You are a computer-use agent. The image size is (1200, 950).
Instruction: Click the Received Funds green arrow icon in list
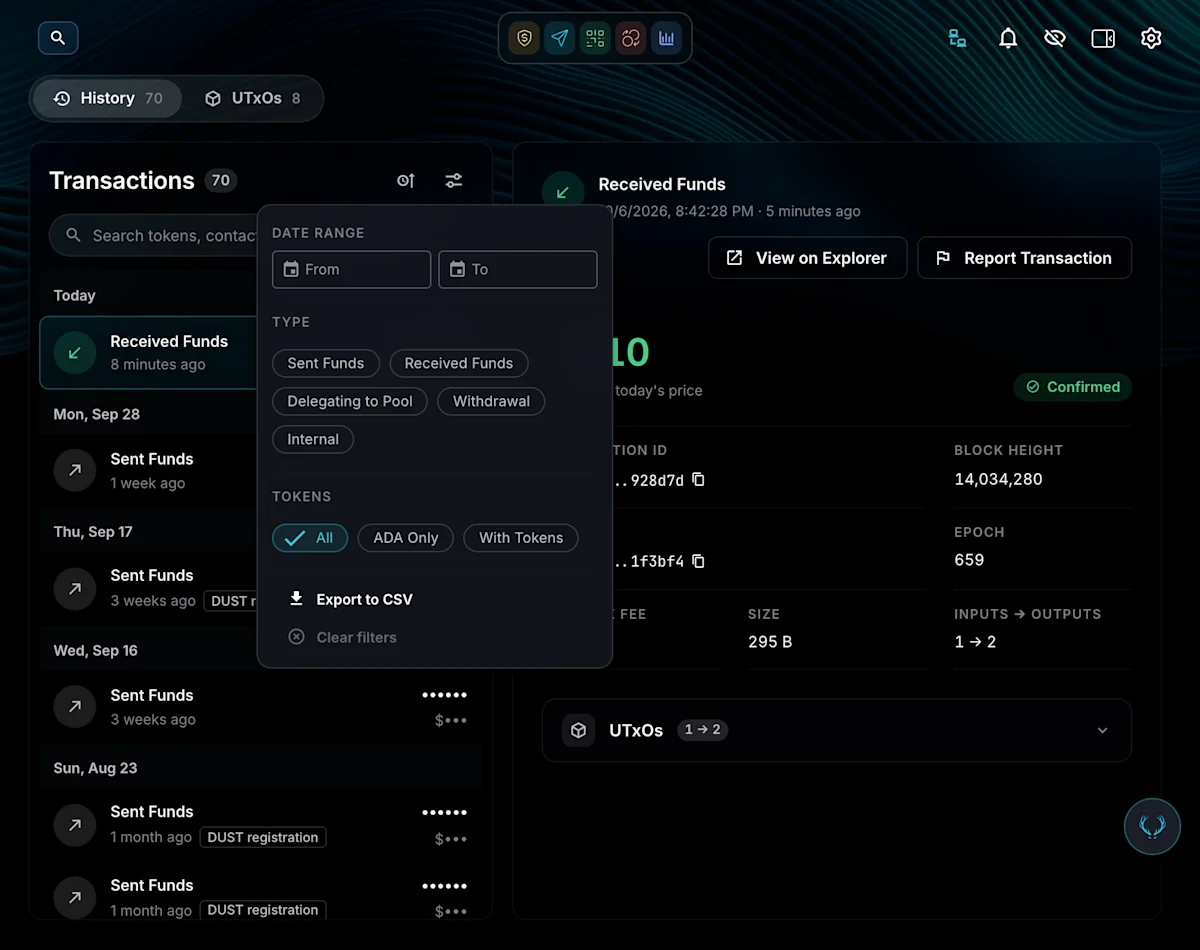[x=74, y=353]
